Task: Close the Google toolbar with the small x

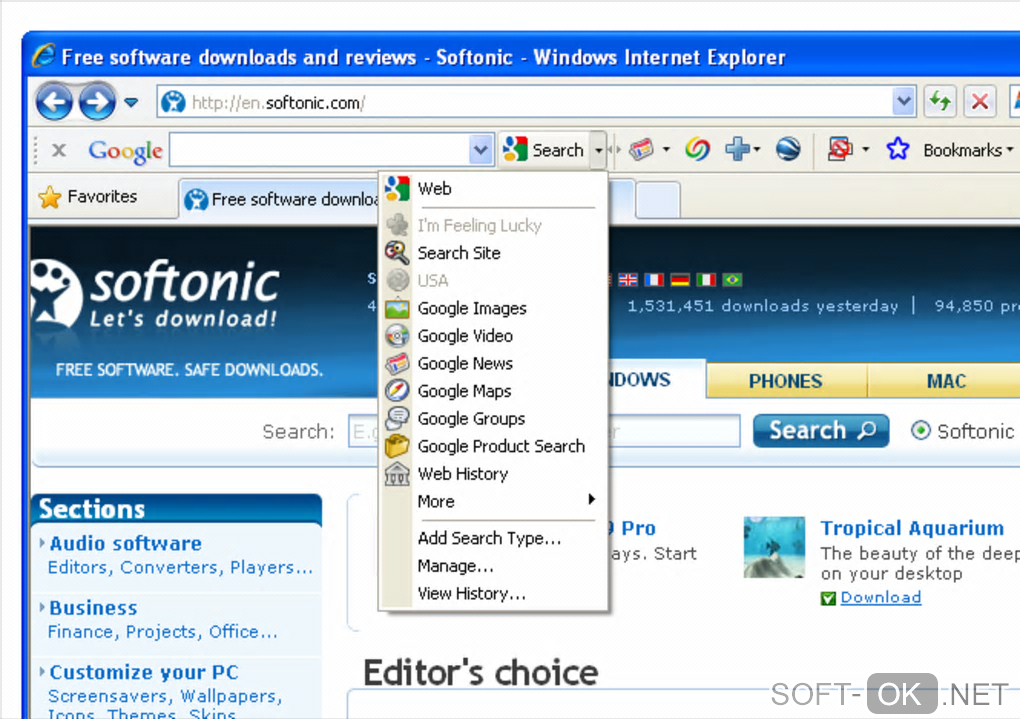Action: point(59,150)
